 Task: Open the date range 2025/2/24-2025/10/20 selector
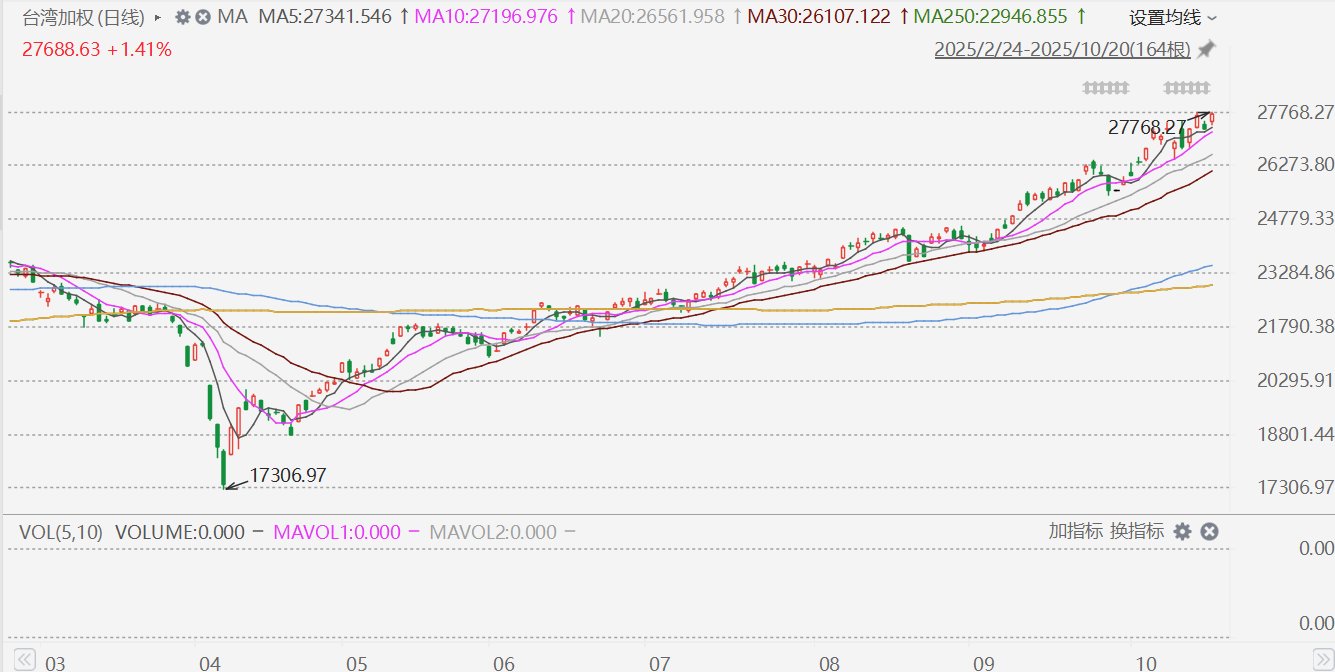(1064, 49)
